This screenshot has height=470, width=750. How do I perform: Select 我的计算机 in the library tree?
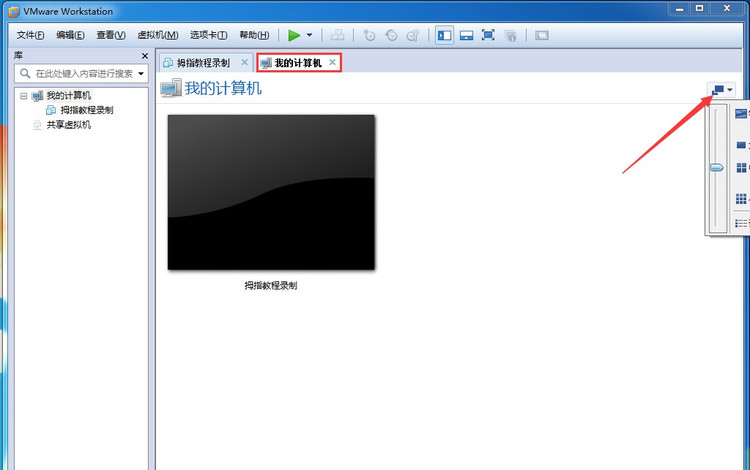[x=68, y=96]
